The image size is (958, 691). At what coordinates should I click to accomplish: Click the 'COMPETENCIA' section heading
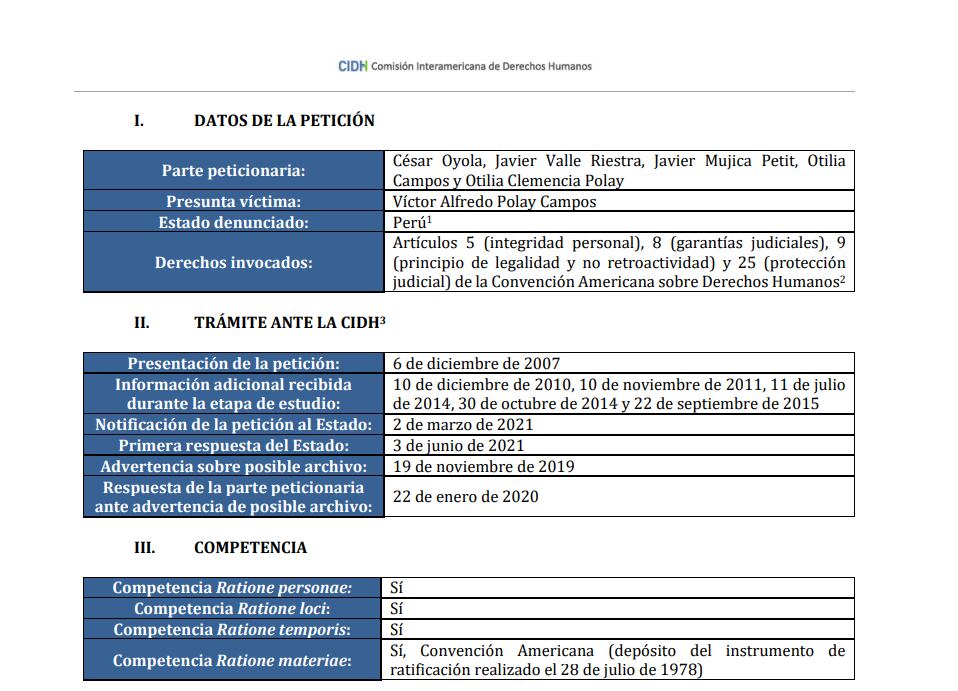pos(250,548)
